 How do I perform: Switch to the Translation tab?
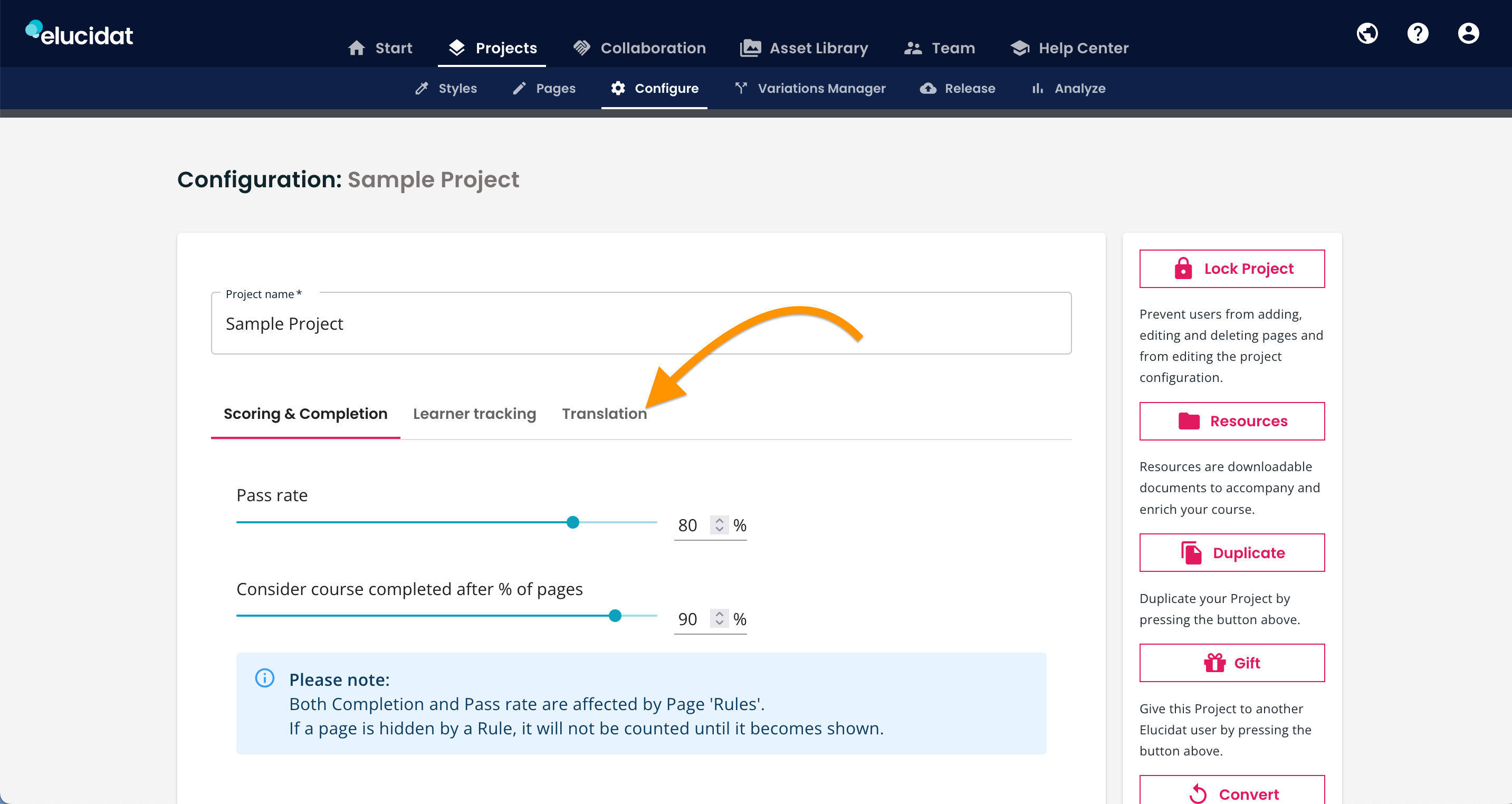604,414
